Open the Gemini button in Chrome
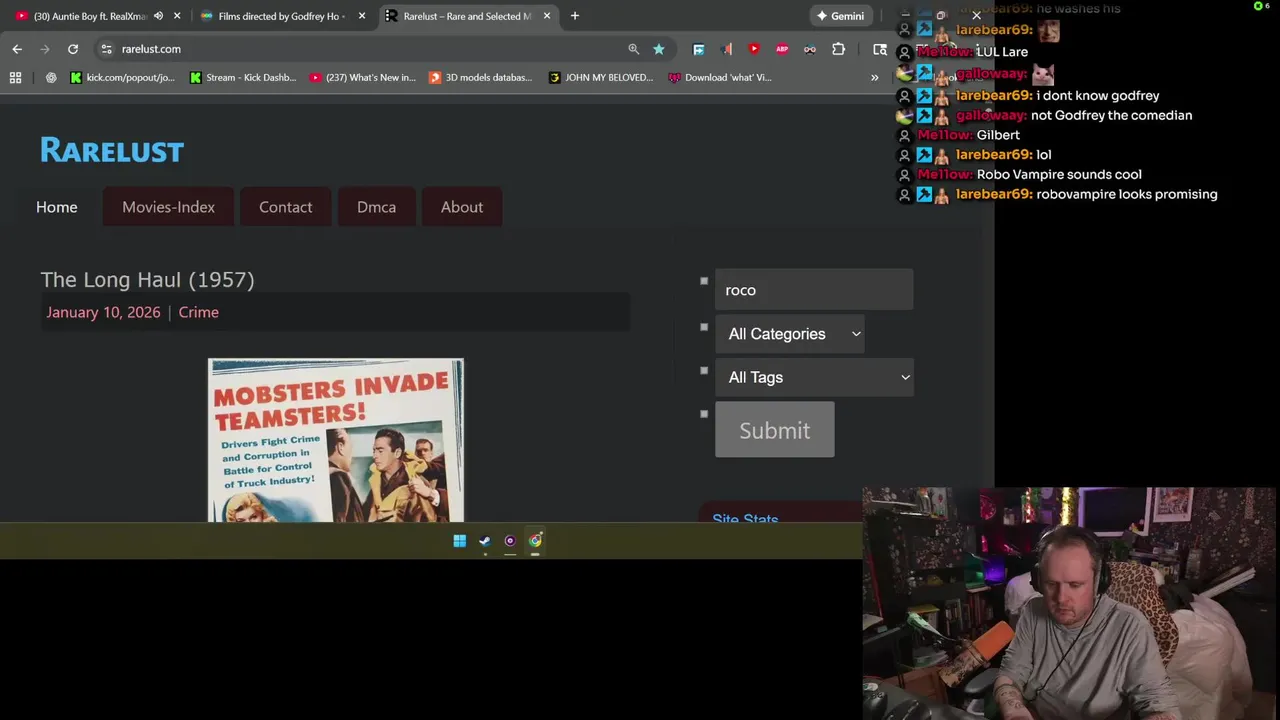The width and height of the screenshot is (1280, 720). [840, 16]
